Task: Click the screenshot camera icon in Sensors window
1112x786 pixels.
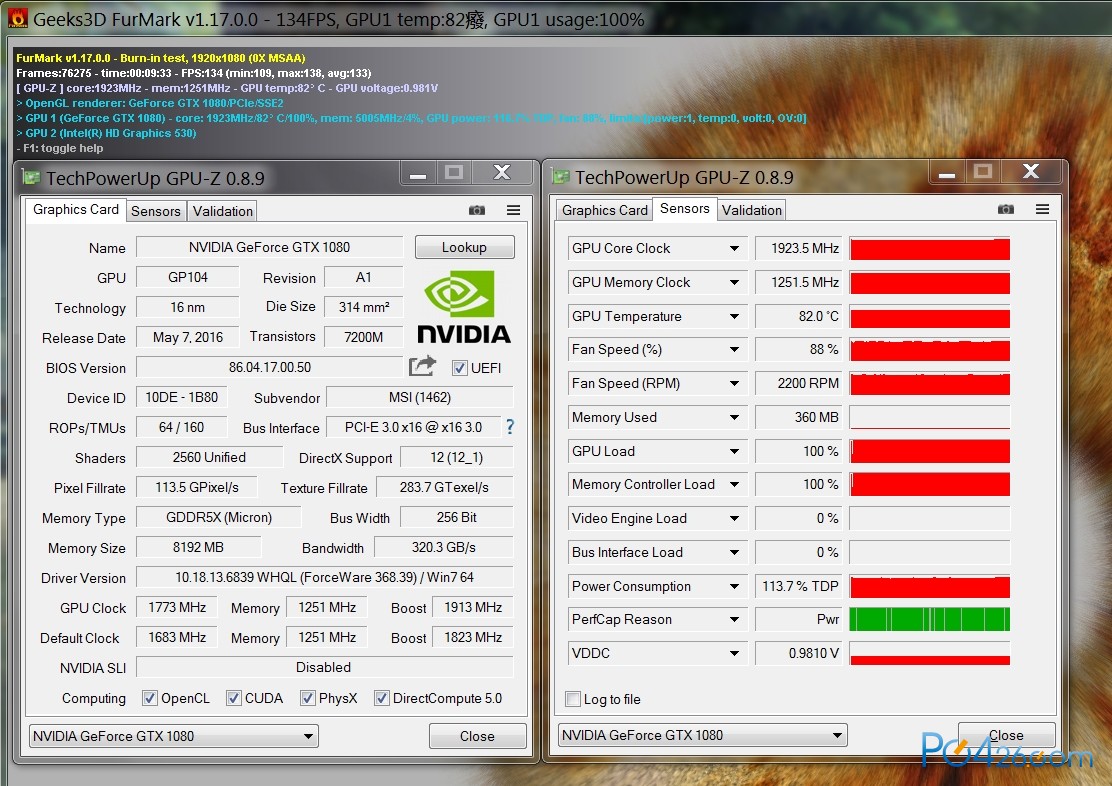Action: (x=1006, y=209)
